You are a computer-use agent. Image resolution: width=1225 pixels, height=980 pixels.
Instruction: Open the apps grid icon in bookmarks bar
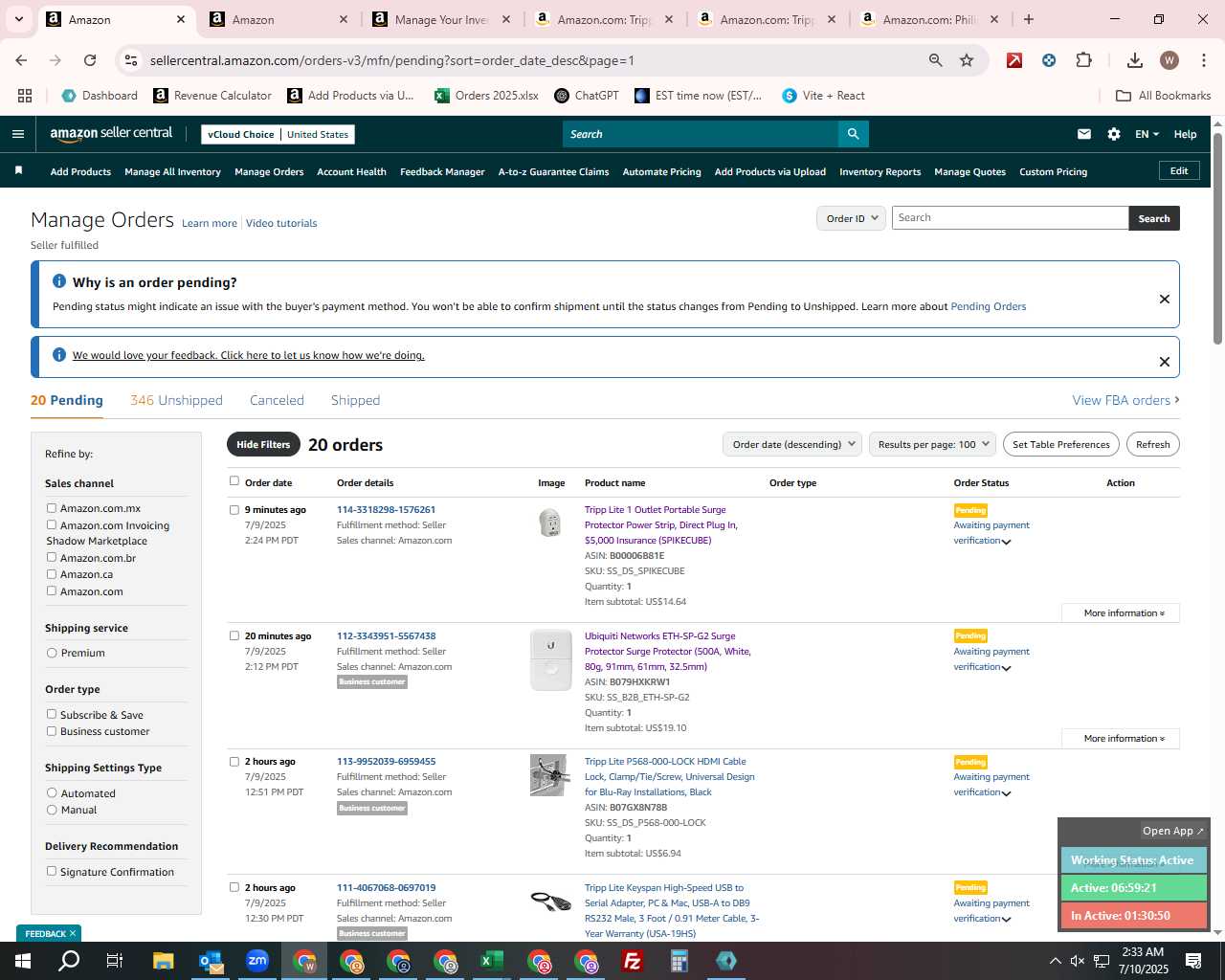(x=25, y=96)
